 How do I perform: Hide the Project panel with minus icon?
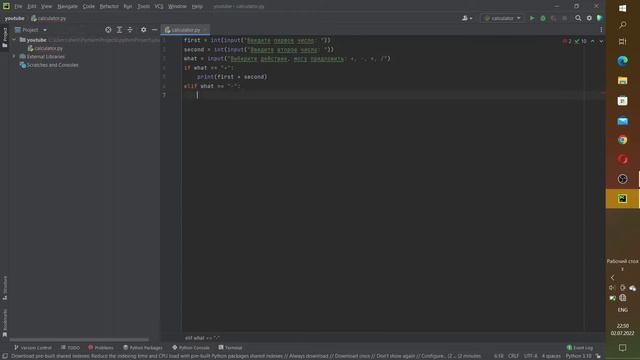(154, 30)
